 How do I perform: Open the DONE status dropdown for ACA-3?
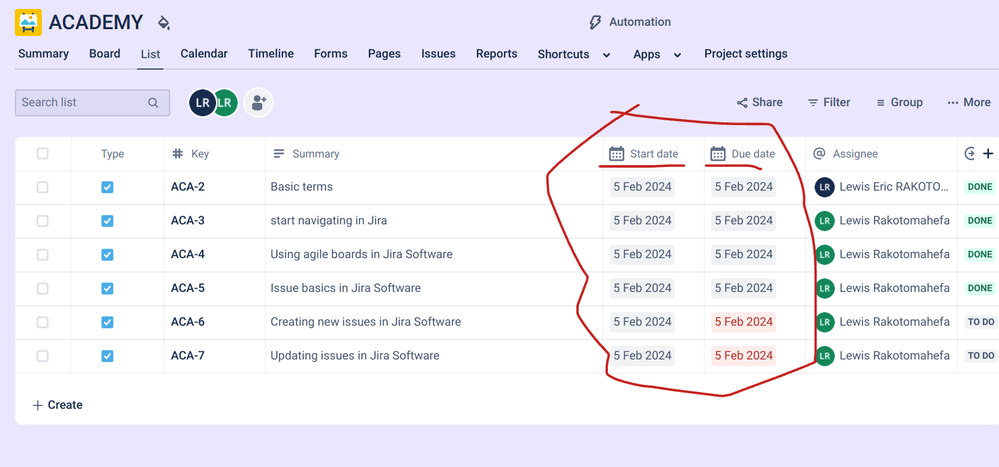(x=980, y=220)
